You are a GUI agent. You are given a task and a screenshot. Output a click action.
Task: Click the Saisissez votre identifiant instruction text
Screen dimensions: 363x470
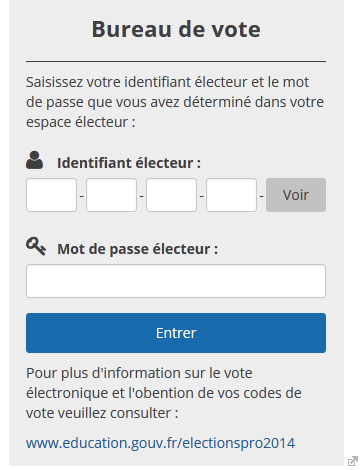pos(175,102)
